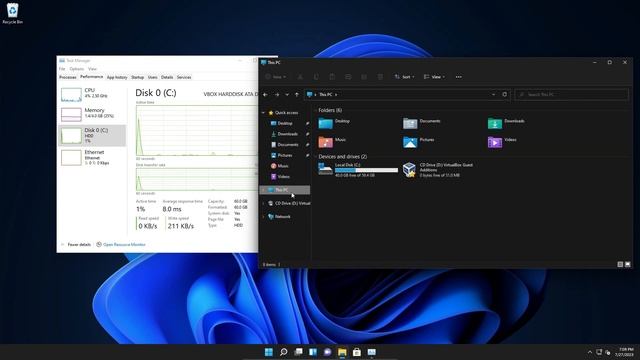Switch to Details tab in Task Manager
Viewport: 640px width, 360px height.
tap(167, 77)
